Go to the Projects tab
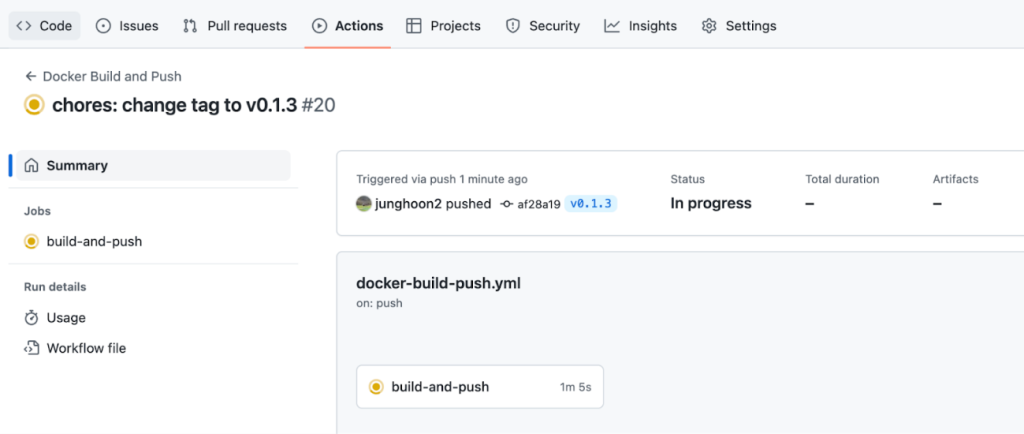Image resolution: width=1024 pixels, height=434 pixels. pyautogui.click(x=443, y=26)
